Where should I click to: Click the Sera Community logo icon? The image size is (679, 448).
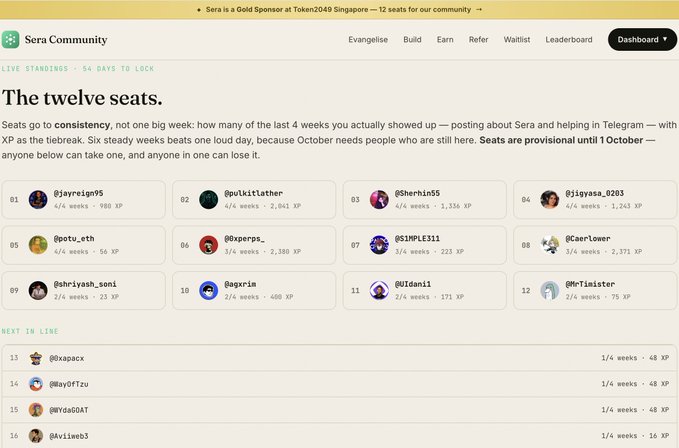[x=10, y=39]
